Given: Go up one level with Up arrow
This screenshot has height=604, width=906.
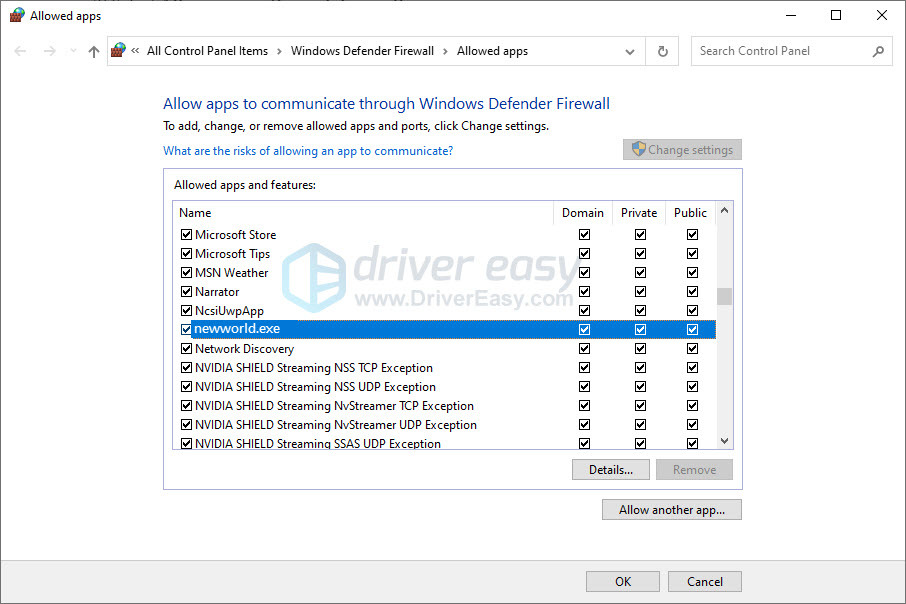Looking at the screenshot, I should [x=94, y=51].
